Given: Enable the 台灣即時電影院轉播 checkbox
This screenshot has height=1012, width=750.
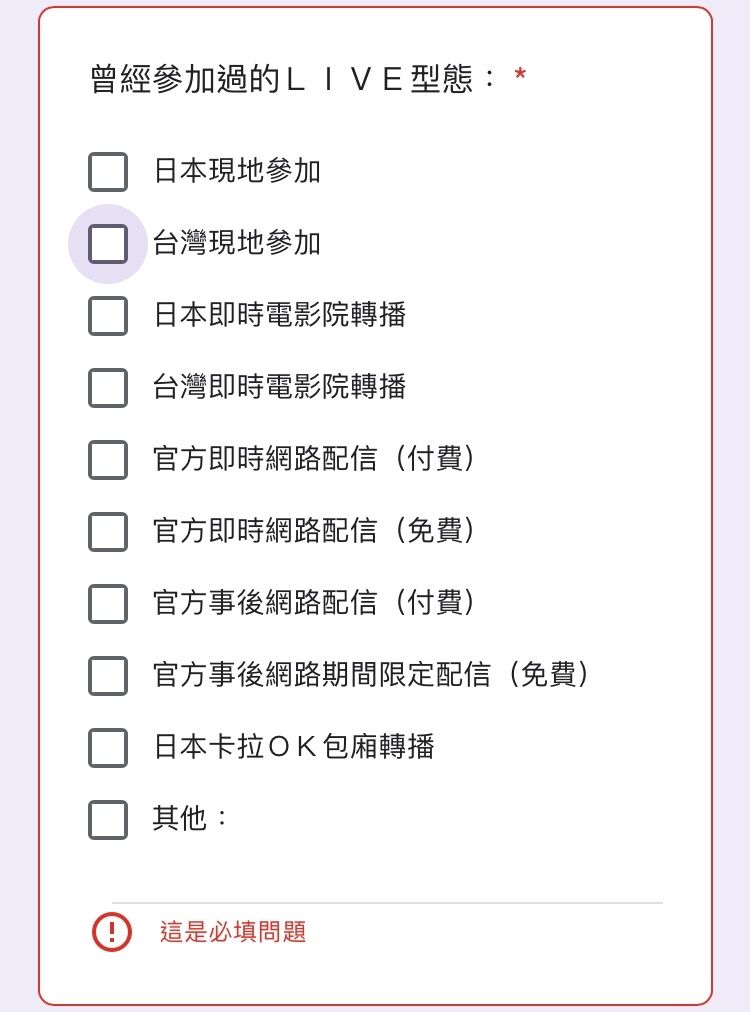Looking at the screenshot, I should coord(108,388).
